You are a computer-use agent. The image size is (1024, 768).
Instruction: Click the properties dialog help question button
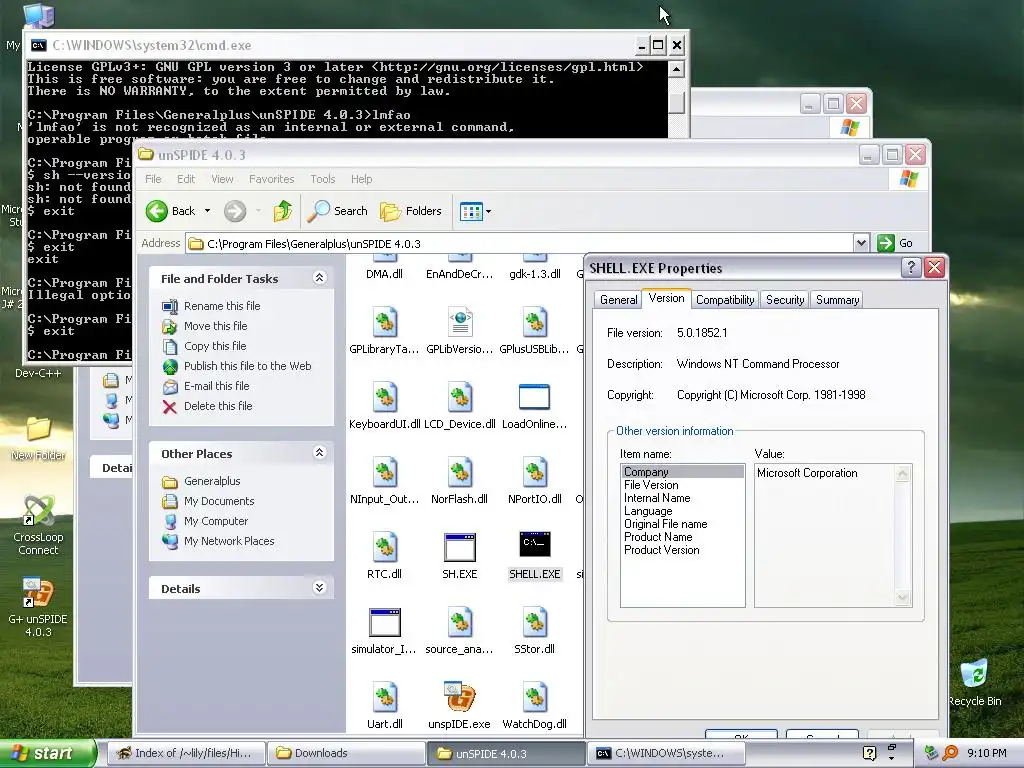pos(910,267)
